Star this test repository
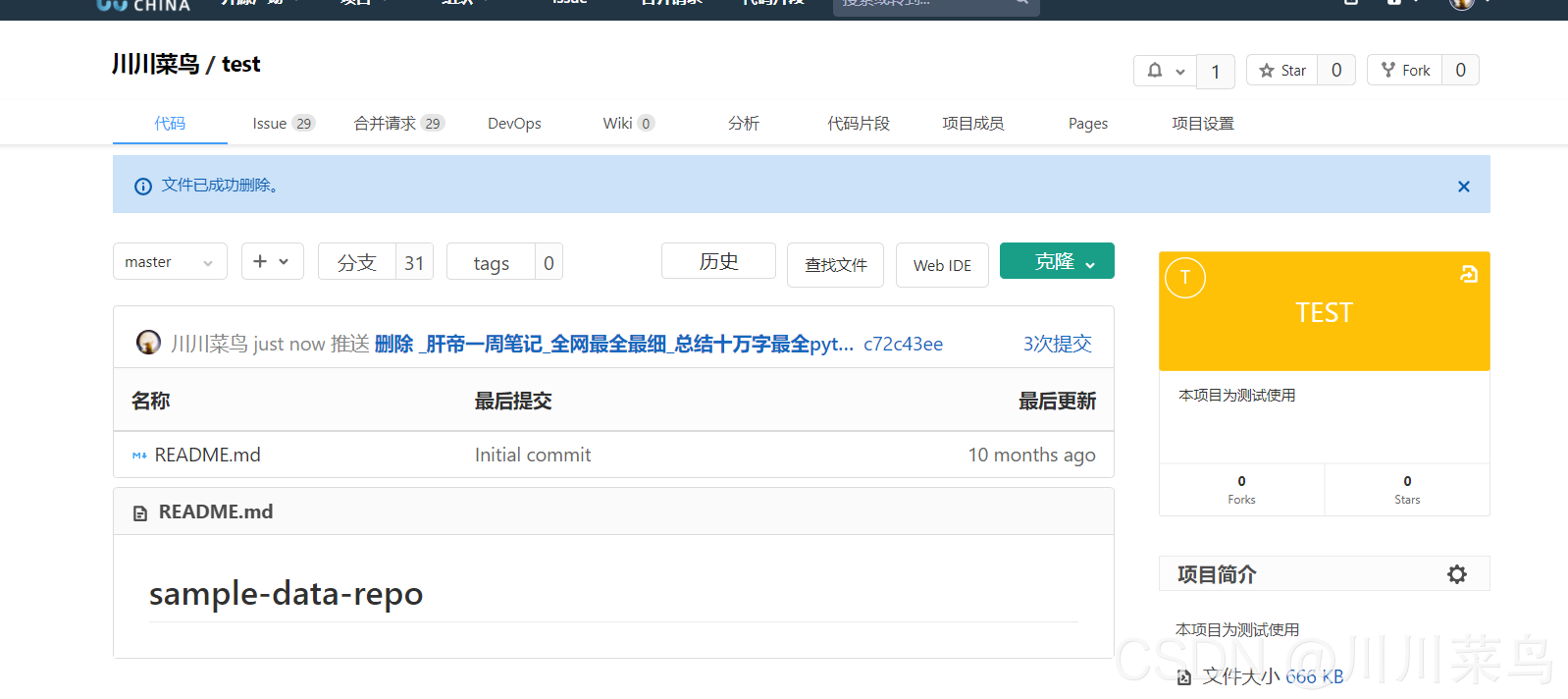Image resolution: width=1568 pixels, height=699 pixels. click(1282, 71)
